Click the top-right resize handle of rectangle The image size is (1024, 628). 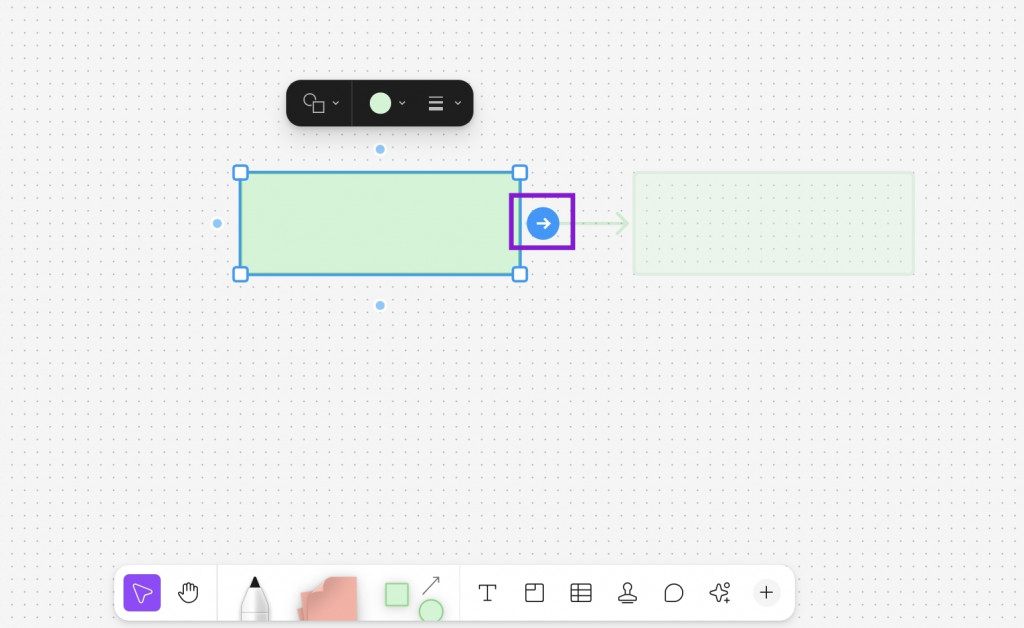point(519,172)
